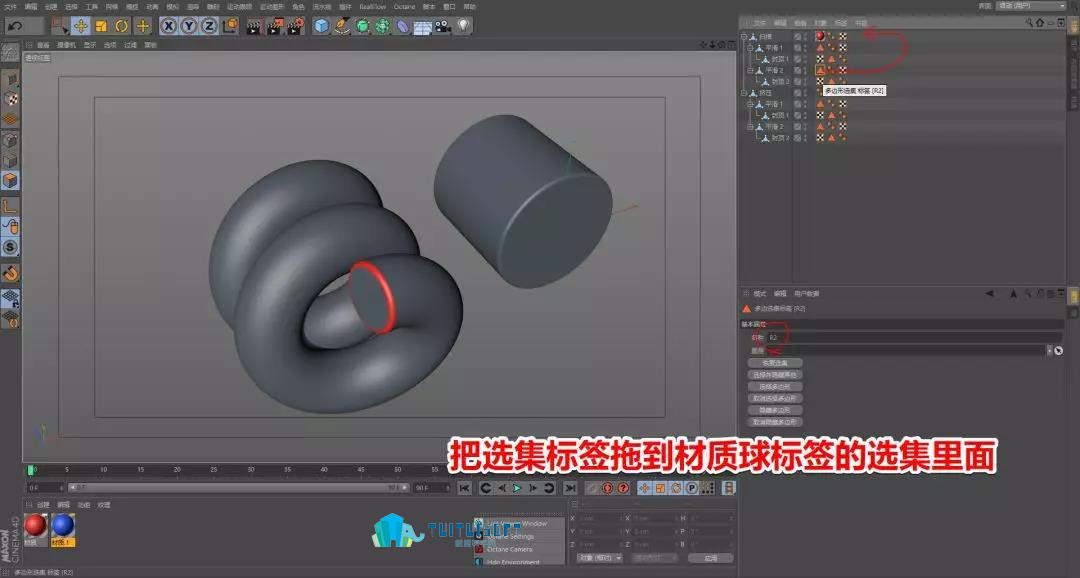1080x578 pixels.
Task: Collapse the first '平滑 2' node
Action: [x=750, y=70]
